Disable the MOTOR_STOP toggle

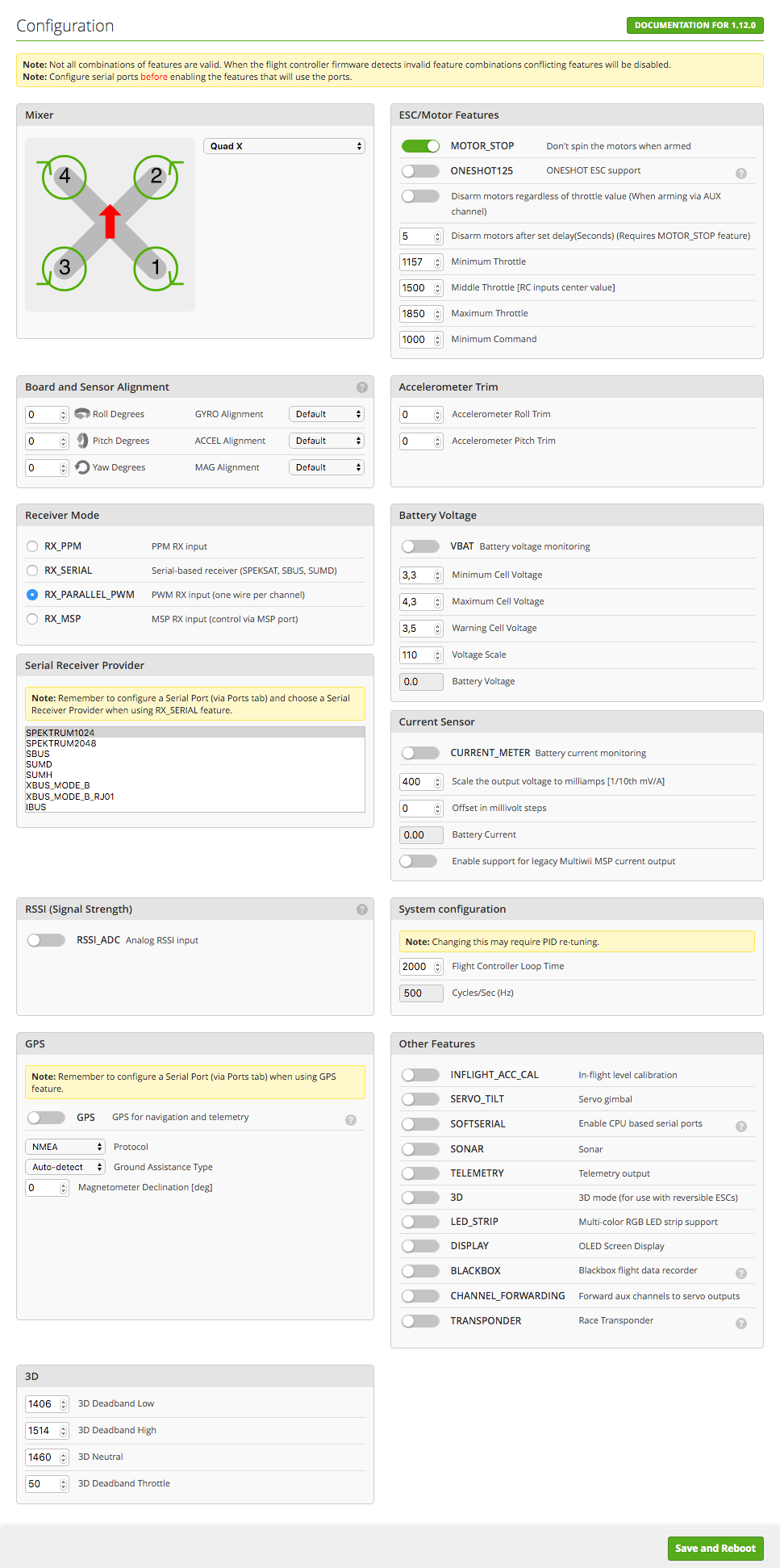click(420, 146)
